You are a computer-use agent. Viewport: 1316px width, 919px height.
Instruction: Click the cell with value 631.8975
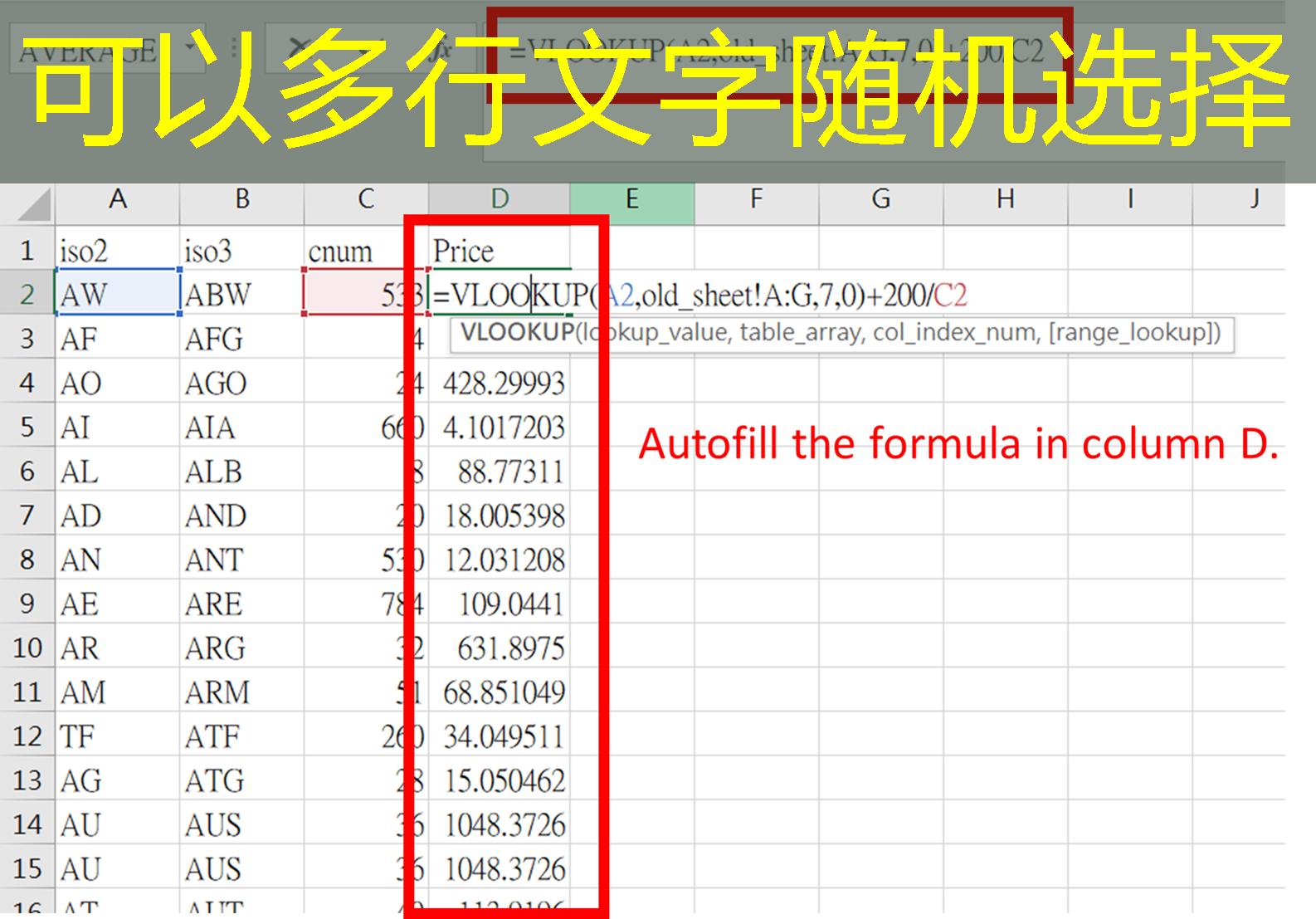tap(509, 648)
